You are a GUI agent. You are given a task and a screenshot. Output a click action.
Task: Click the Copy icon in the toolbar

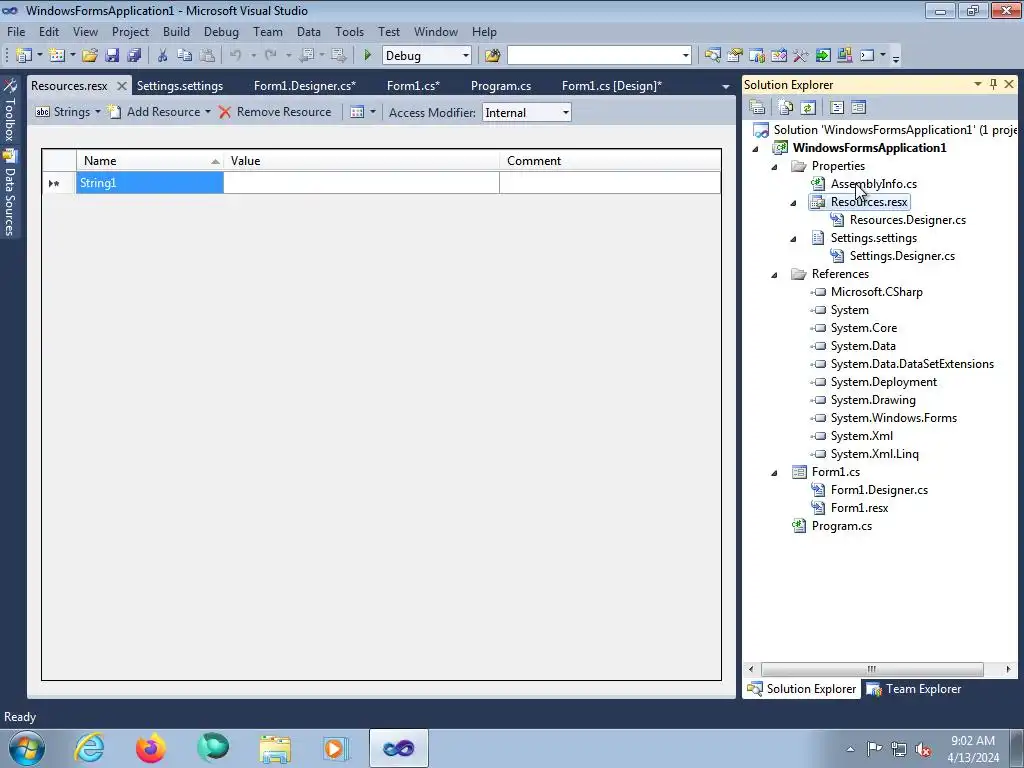coord(185,56)
